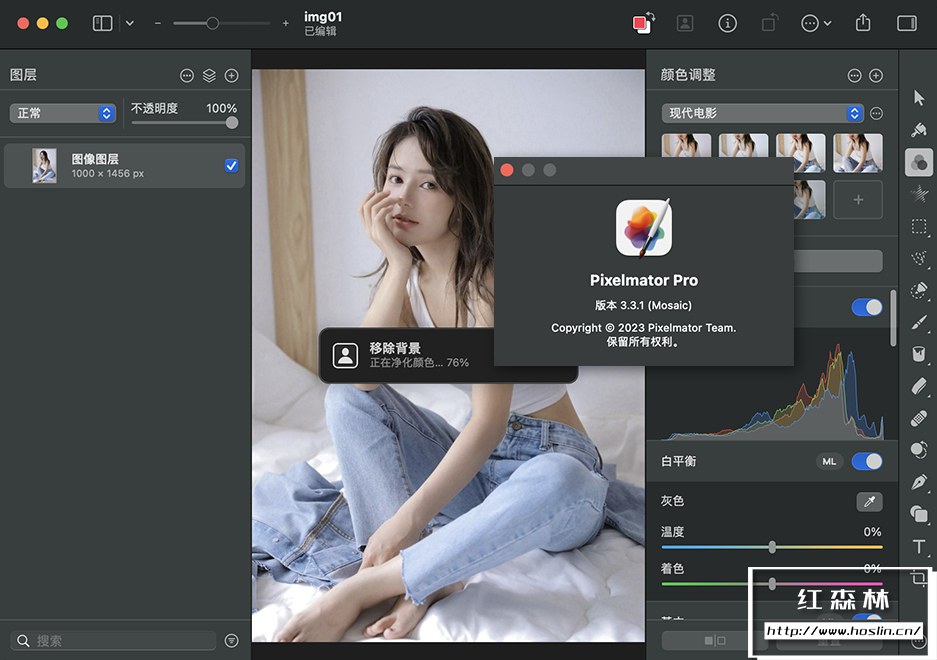Select the Quick Selection tool
Viewport: 937px width, 660px height.
tap(919, 290)
